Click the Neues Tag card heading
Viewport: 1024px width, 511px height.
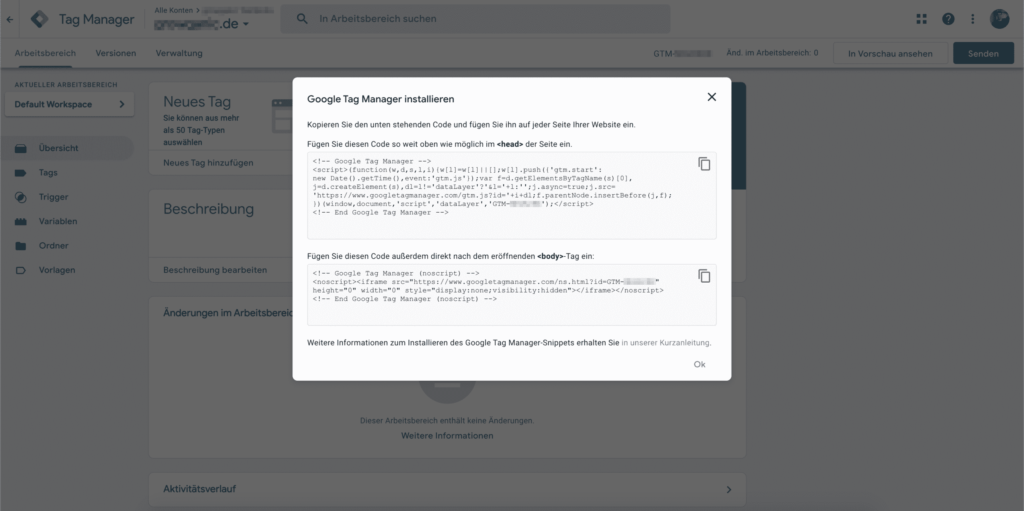[x=197, y=102]
